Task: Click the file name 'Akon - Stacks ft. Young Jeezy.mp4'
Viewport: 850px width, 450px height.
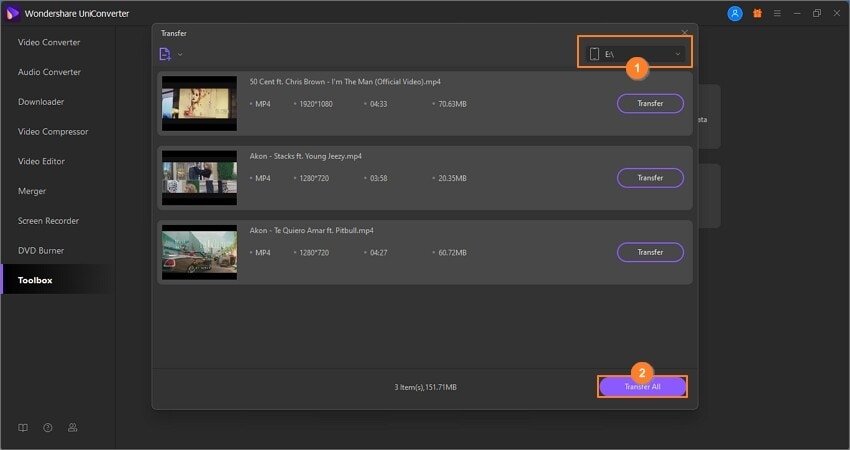Action: click(306, 156)
